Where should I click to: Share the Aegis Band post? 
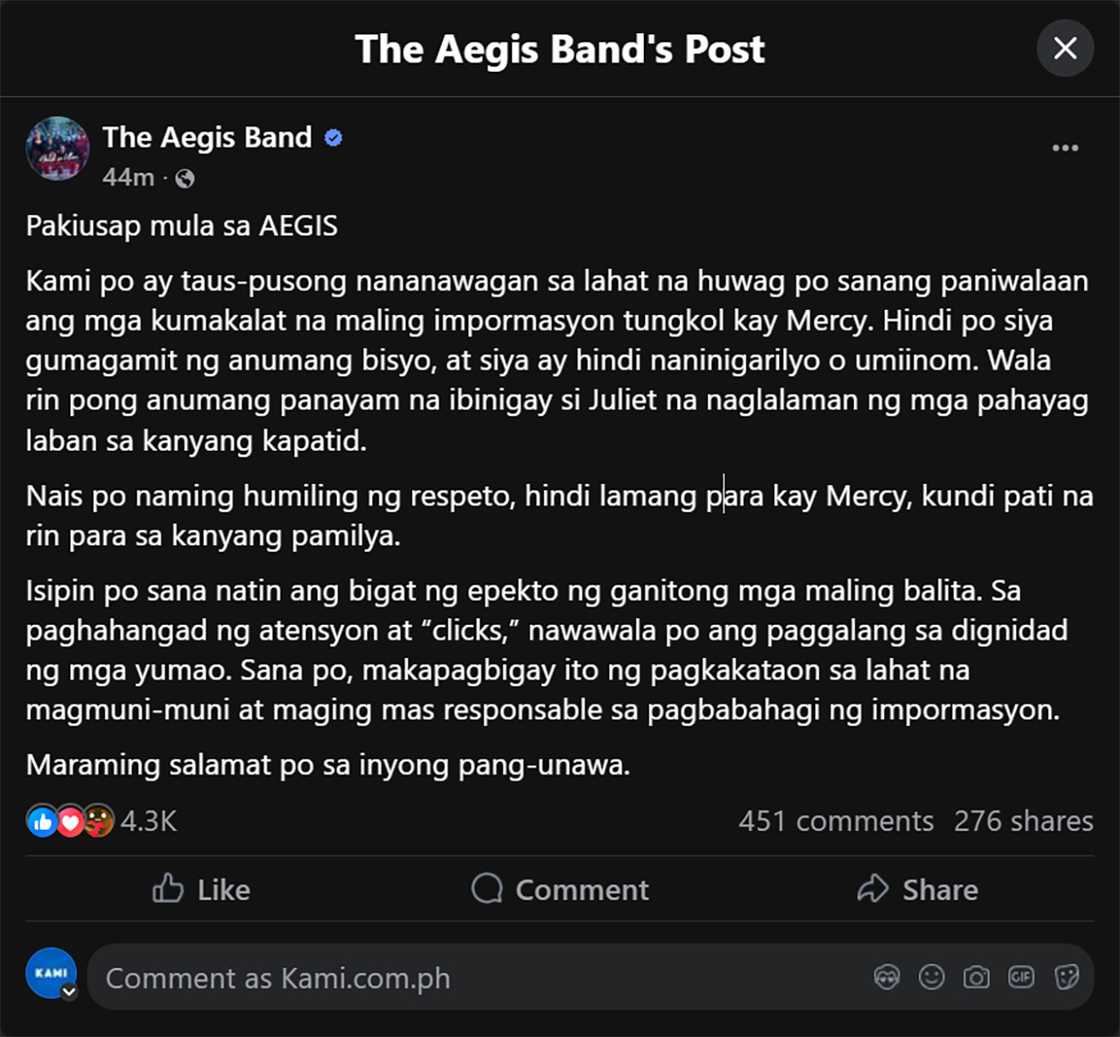918,889
